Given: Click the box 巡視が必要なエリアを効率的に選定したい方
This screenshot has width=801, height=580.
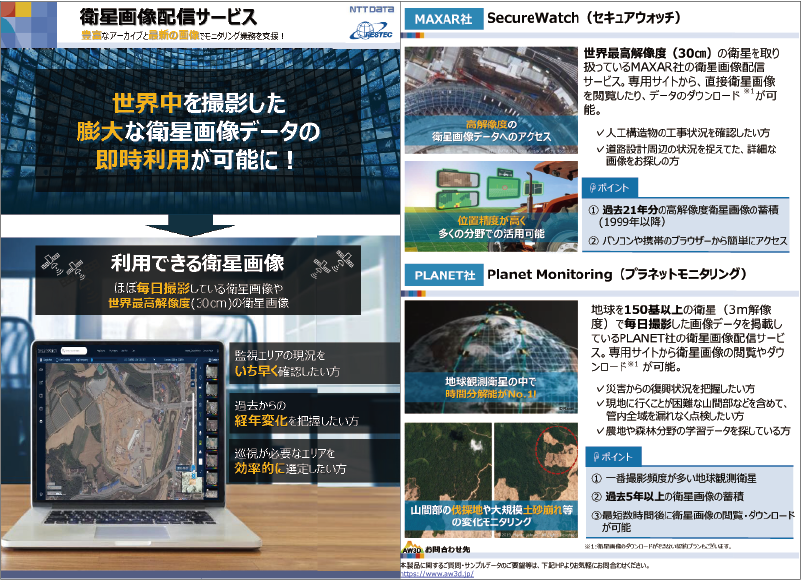Looking at the screenshot, I should click(314, 461).
